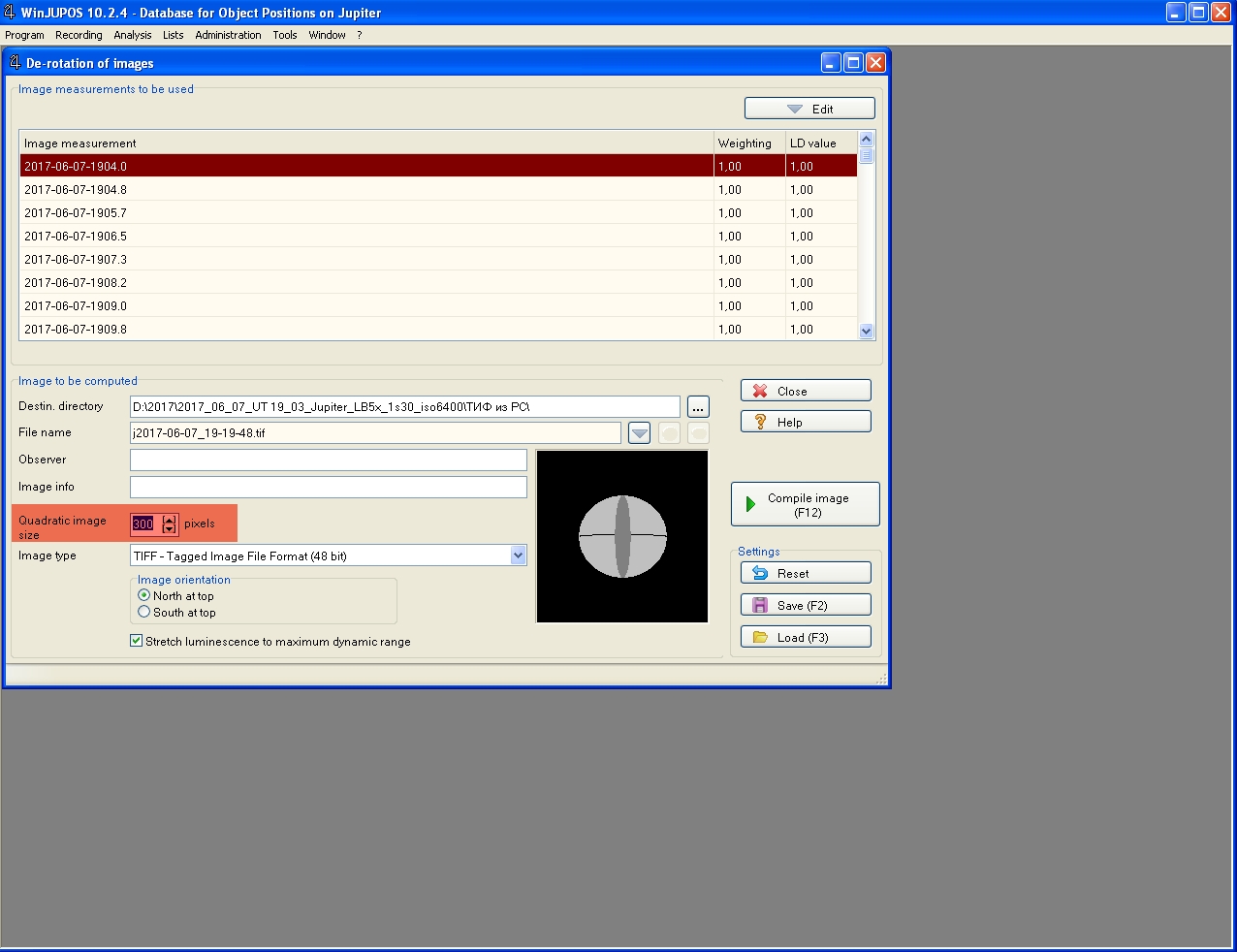Click the Help question mark button
This screenshot has height=952, width=1237.
806,422
